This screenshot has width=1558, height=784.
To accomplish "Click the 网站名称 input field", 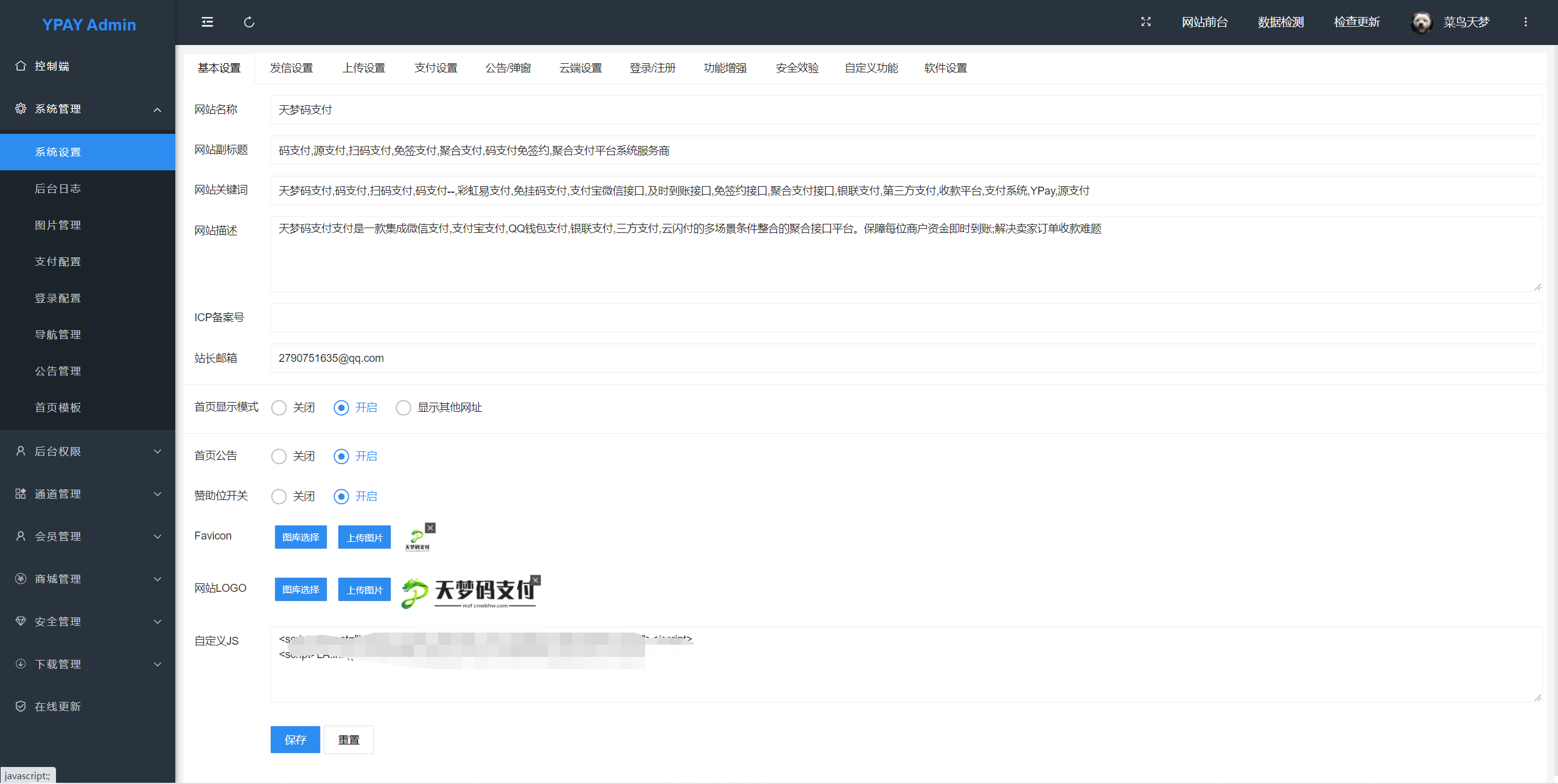I will [906, 109].
